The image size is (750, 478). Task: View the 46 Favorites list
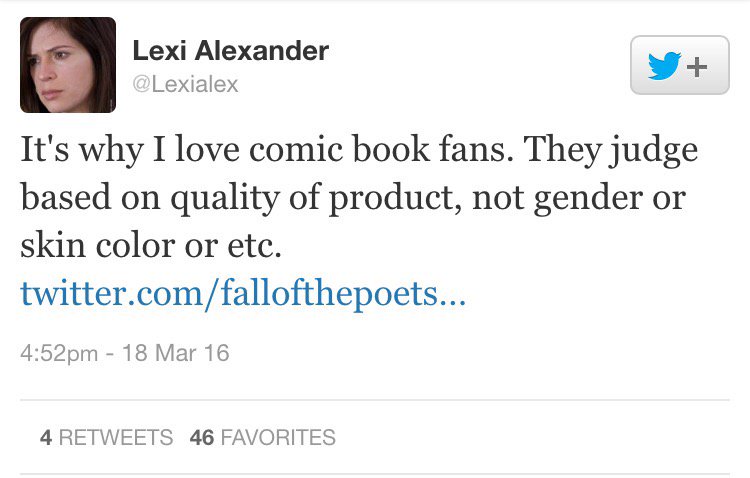[x=262, y=437]
